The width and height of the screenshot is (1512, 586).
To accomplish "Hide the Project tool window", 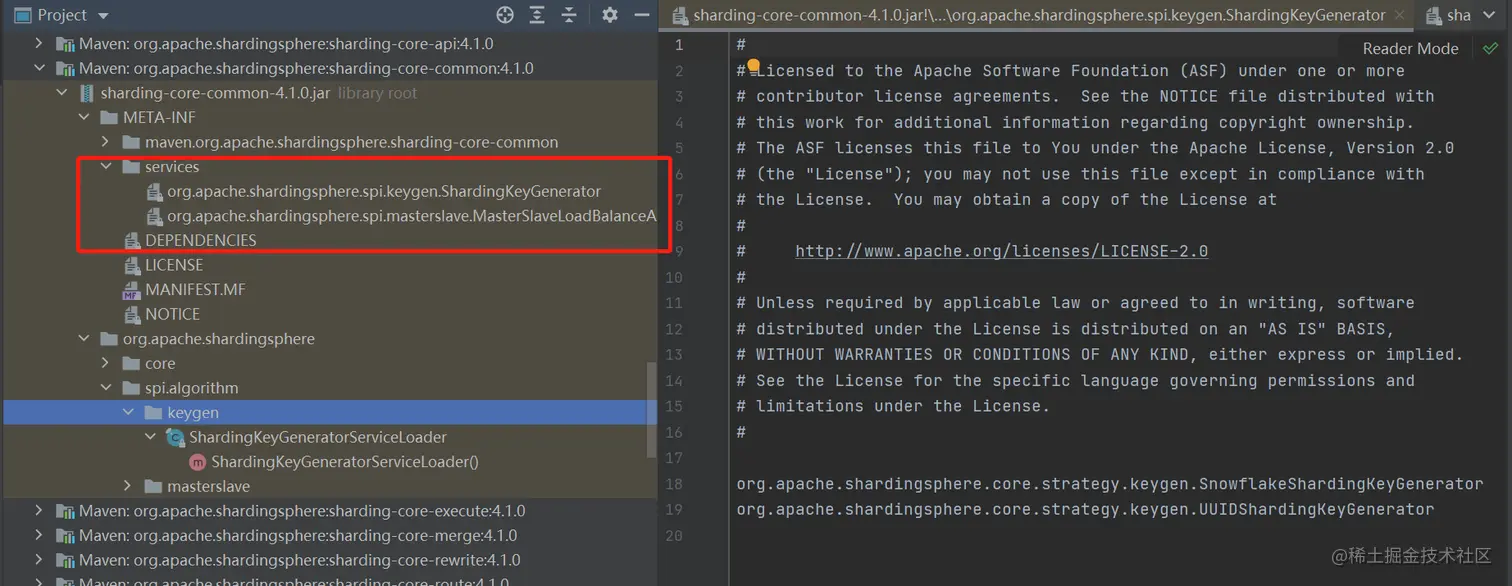I will [x=642, y=15].
